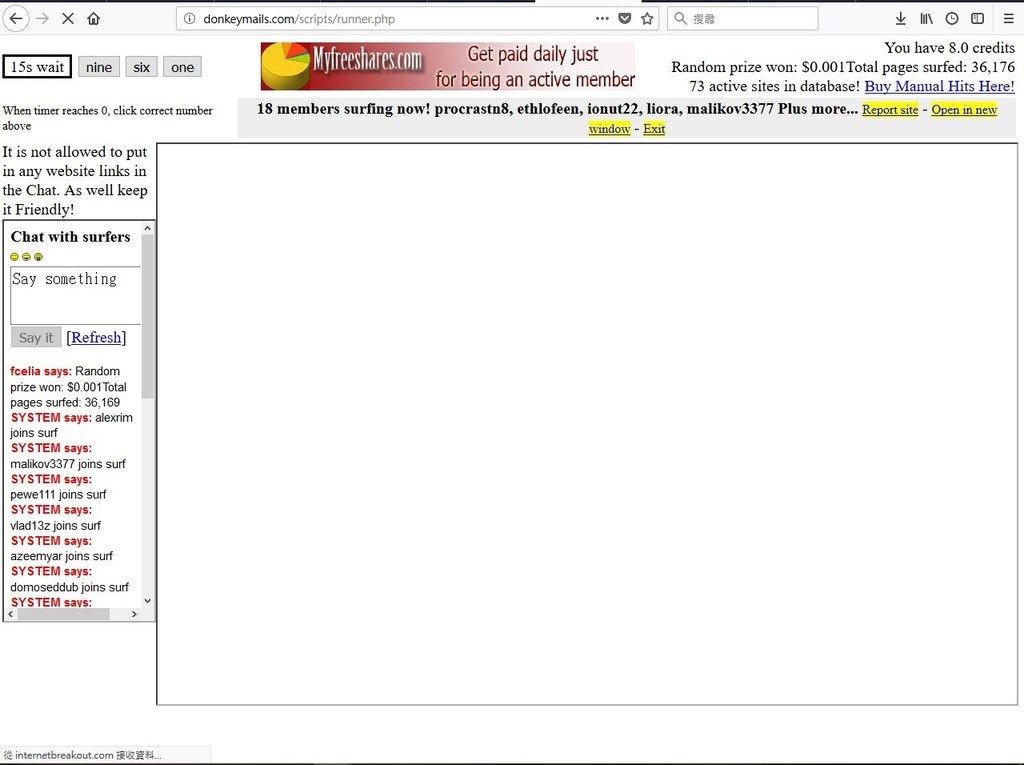Viewport: 1024px width, 765px height.
Task: Bookmark this page with the star icon
Action: [647, 18]
